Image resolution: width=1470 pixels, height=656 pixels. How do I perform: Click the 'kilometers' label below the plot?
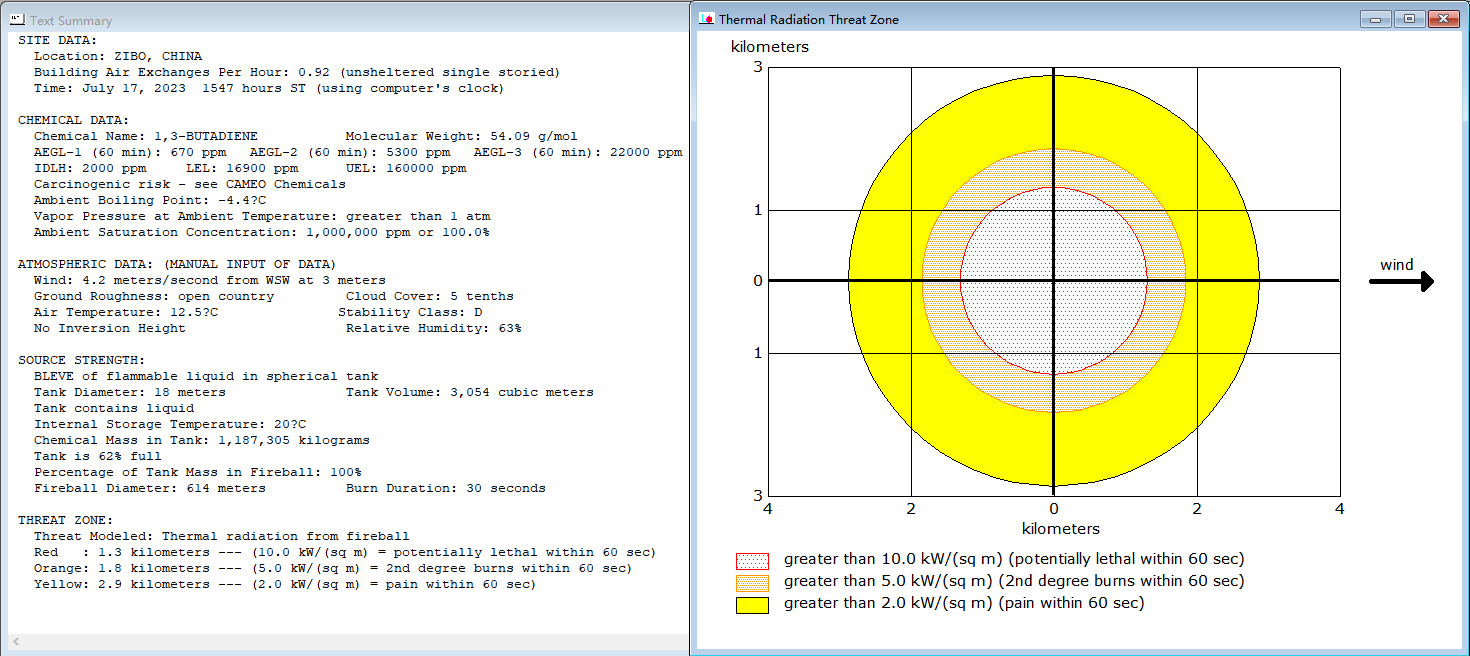(x=1061, y=529)
